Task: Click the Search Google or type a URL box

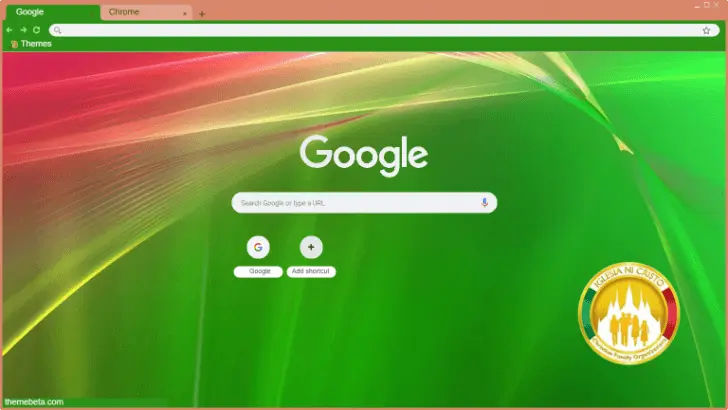Action: (355, 203)
